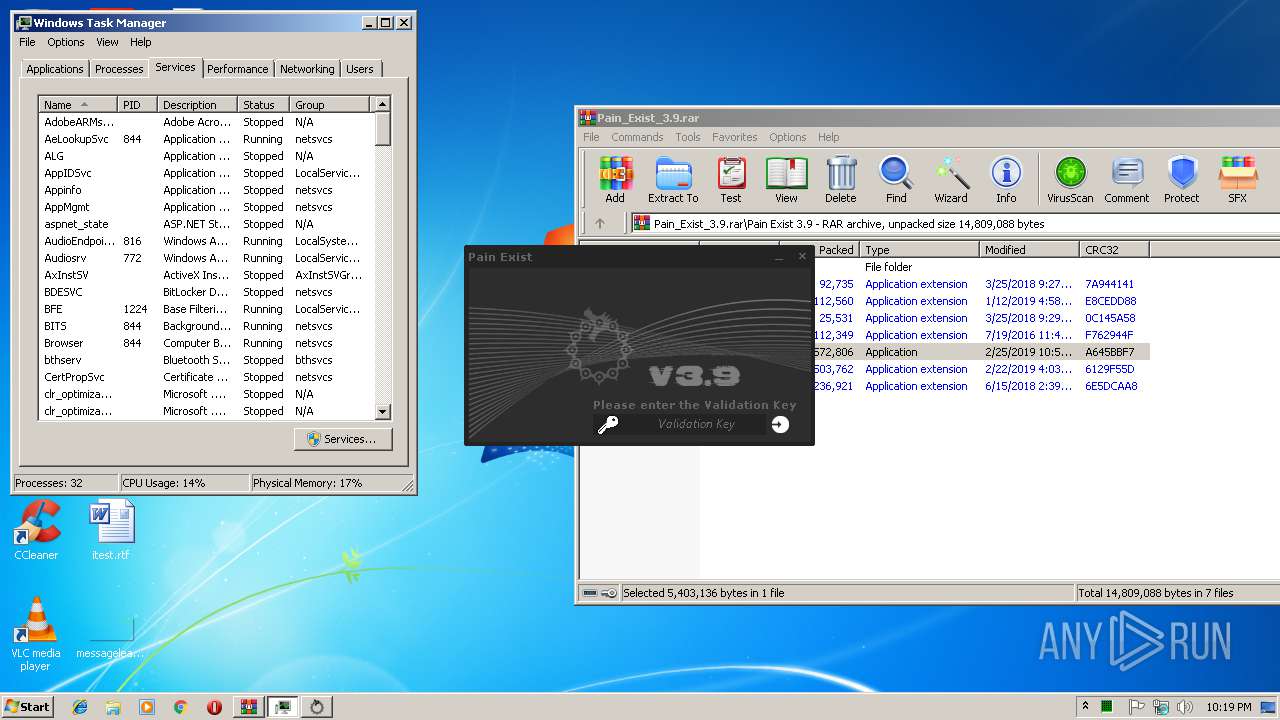Open the View tool in WinRAR
Screen dimensions: 1280x720
(786, 180)
